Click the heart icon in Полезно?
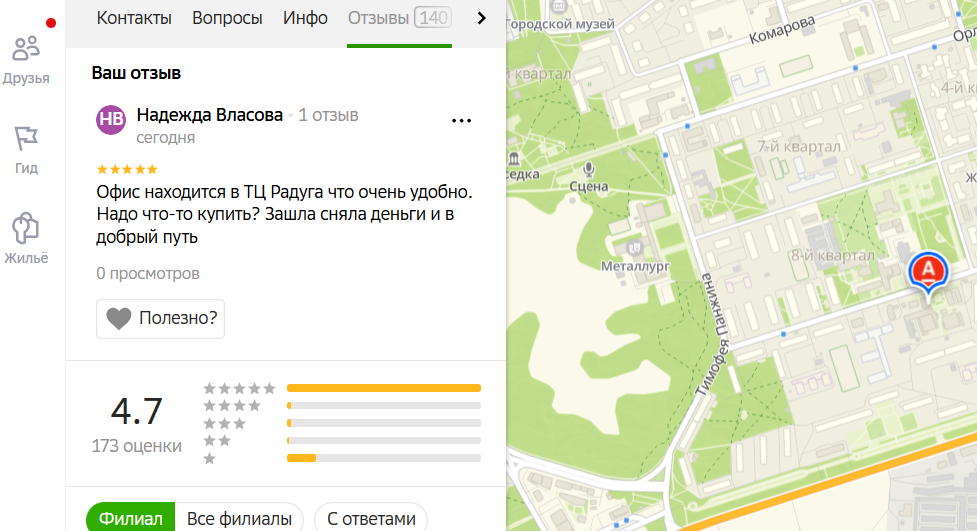The width and height of the screenshot is (977, 531). tap(118, 318)
